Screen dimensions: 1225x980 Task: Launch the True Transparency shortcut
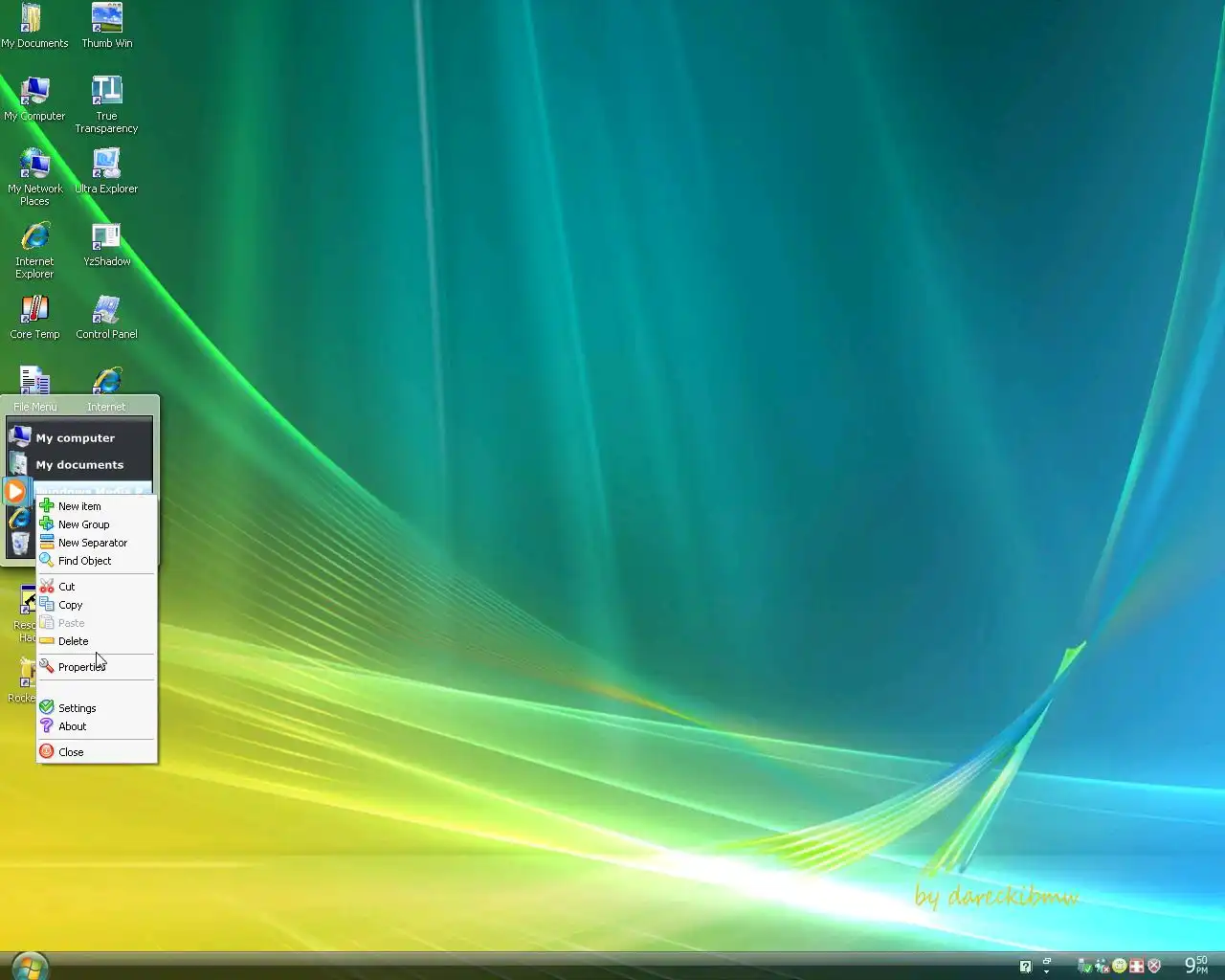pos(106,104)
